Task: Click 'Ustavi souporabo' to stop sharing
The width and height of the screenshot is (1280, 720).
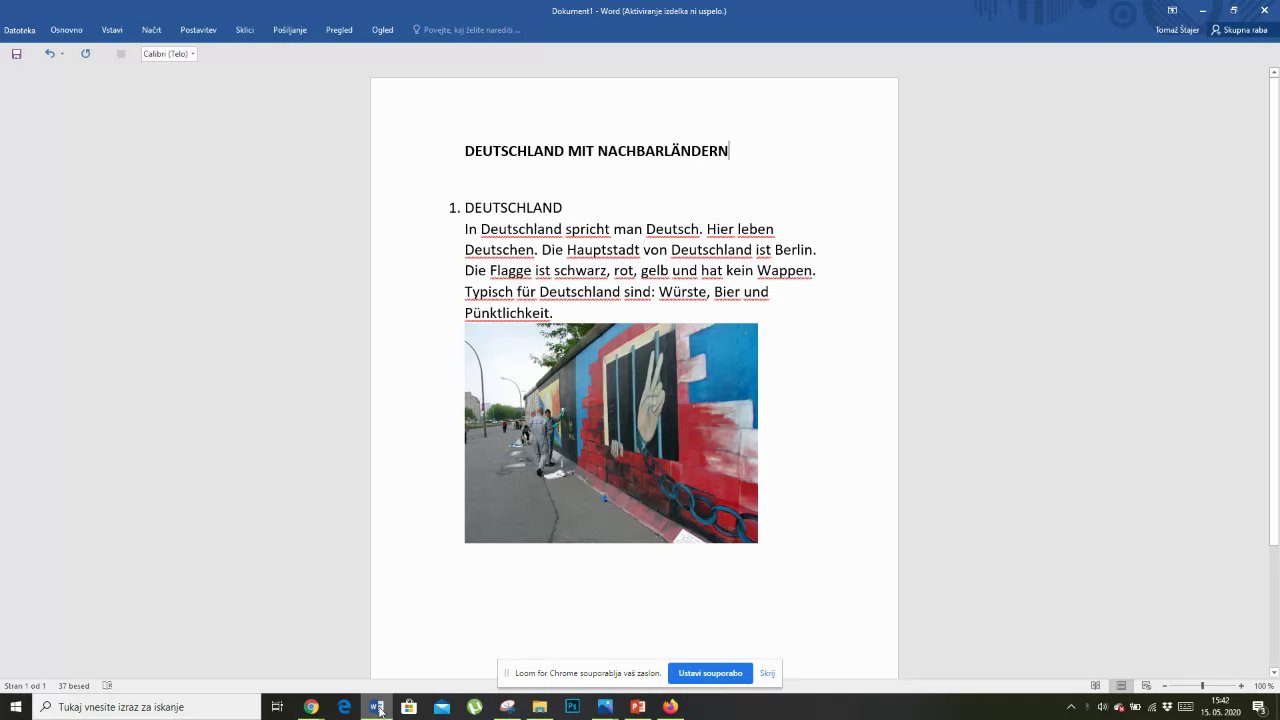Action: [x=710, y=673]
